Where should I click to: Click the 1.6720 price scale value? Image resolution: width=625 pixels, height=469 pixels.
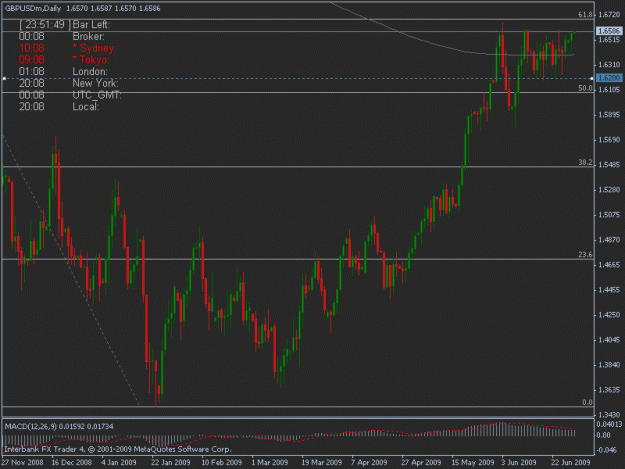[609, 15]
